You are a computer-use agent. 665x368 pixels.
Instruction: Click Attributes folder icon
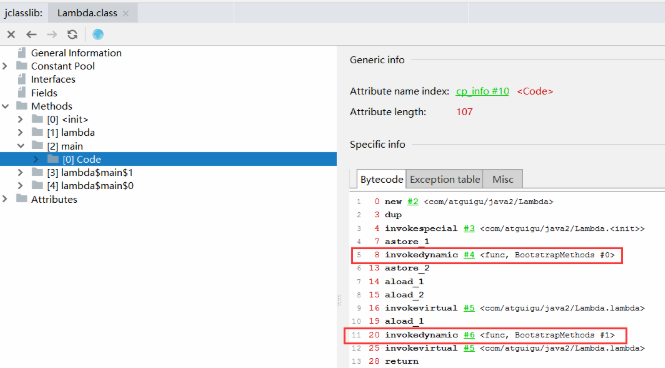[22, 199]
